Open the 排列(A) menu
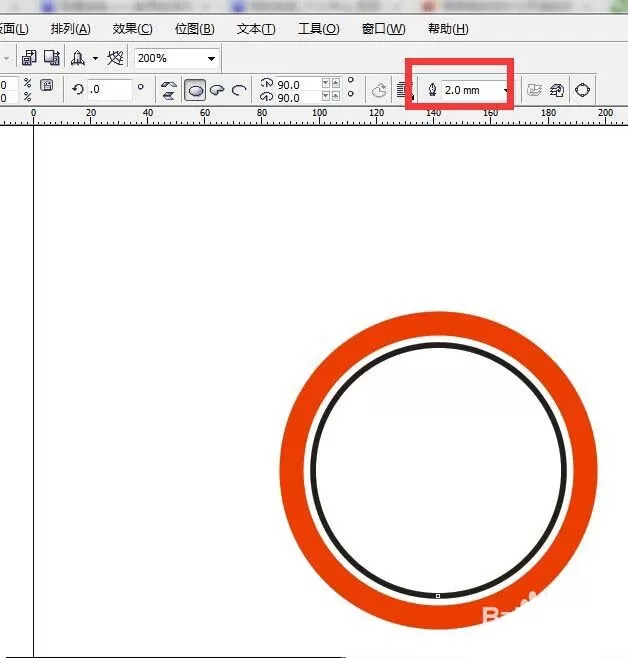Viewport: 628px width, 658px height. point(70,29)
